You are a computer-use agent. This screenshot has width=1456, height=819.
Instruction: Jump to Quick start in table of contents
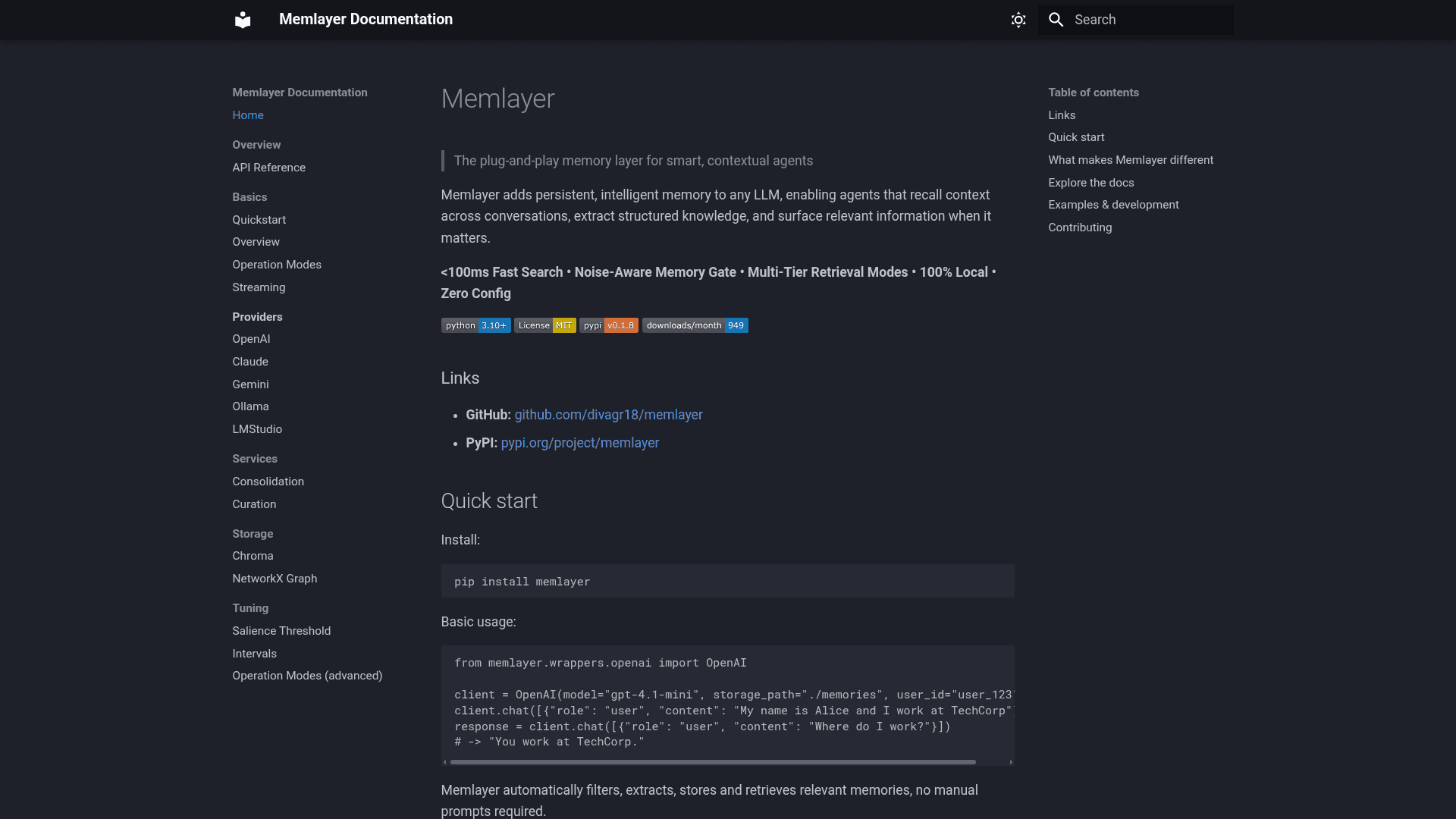[1076, 137]
